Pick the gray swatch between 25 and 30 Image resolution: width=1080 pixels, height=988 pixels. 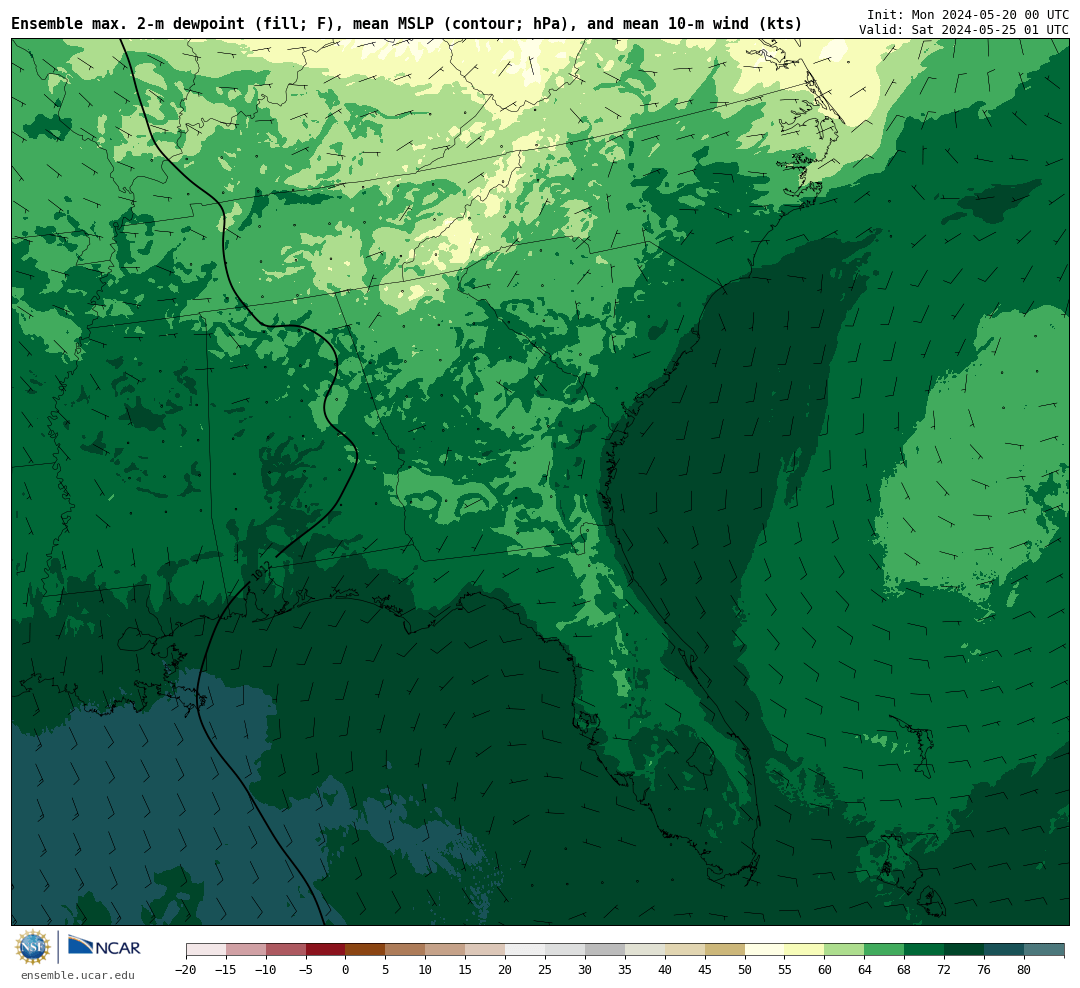565,949
